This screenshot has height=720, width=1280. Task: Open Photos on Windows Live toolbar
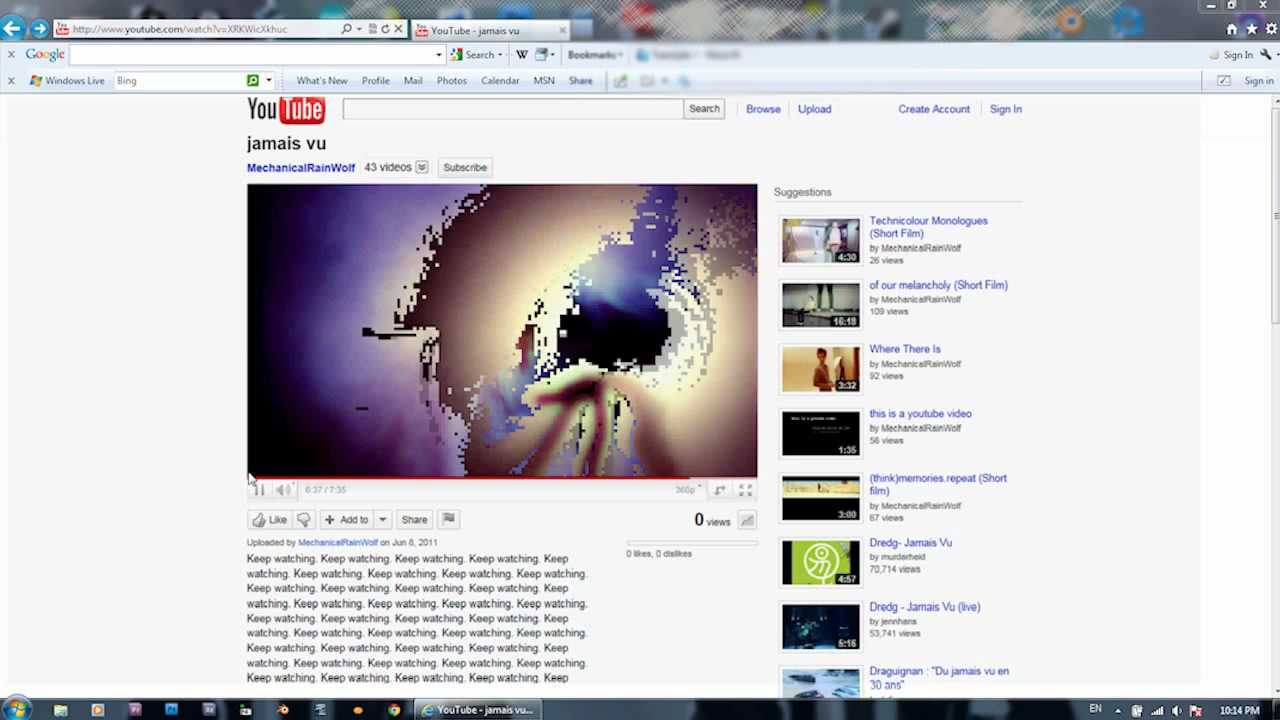click(x=452, y=81)
